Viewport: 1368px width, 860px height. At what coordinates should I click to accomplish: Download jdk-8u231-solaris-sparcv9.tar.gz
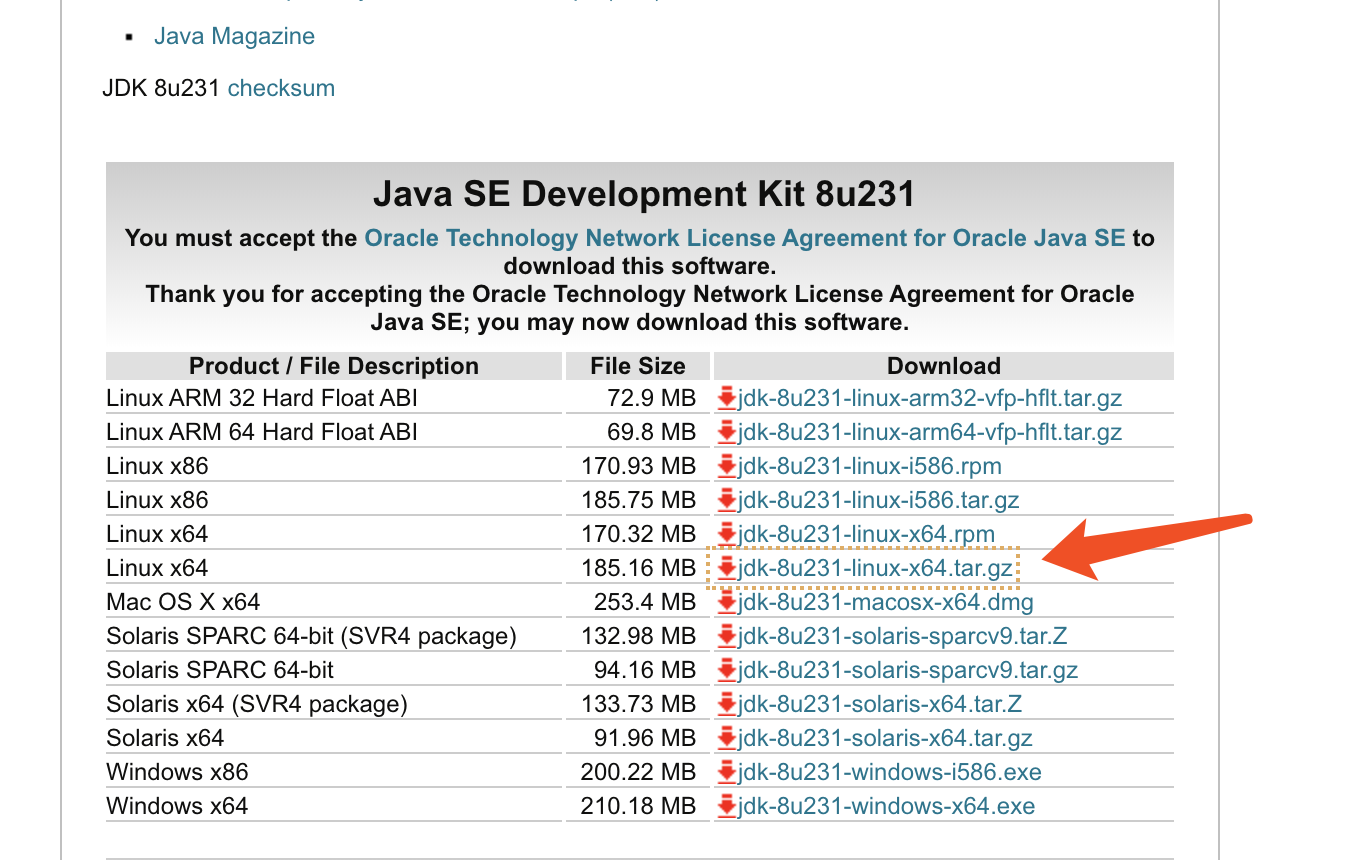[907, 670]
